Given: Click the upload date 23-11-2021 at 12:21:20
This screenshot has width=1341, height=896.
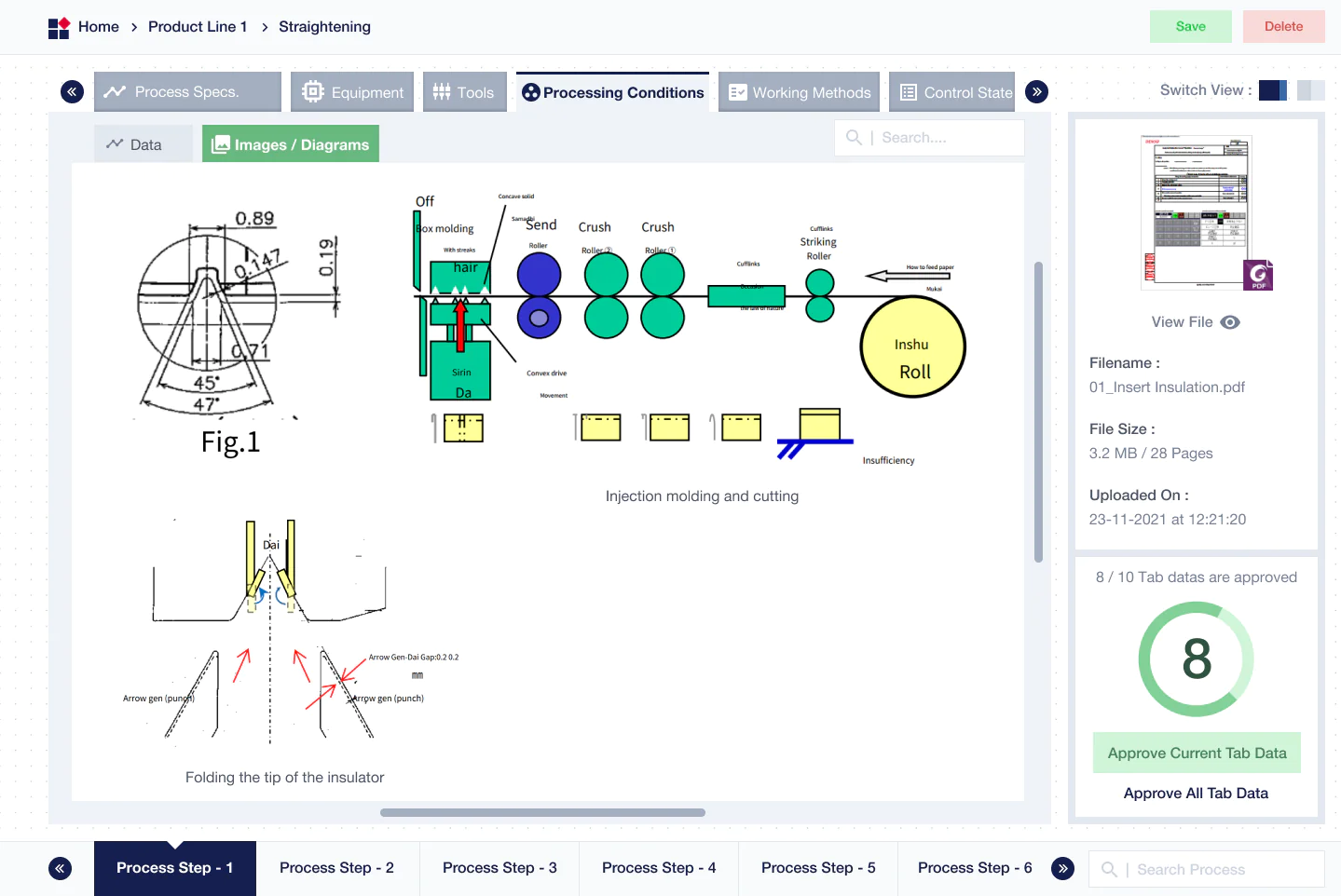Looking at the screenshot, I should (1168, 520).
